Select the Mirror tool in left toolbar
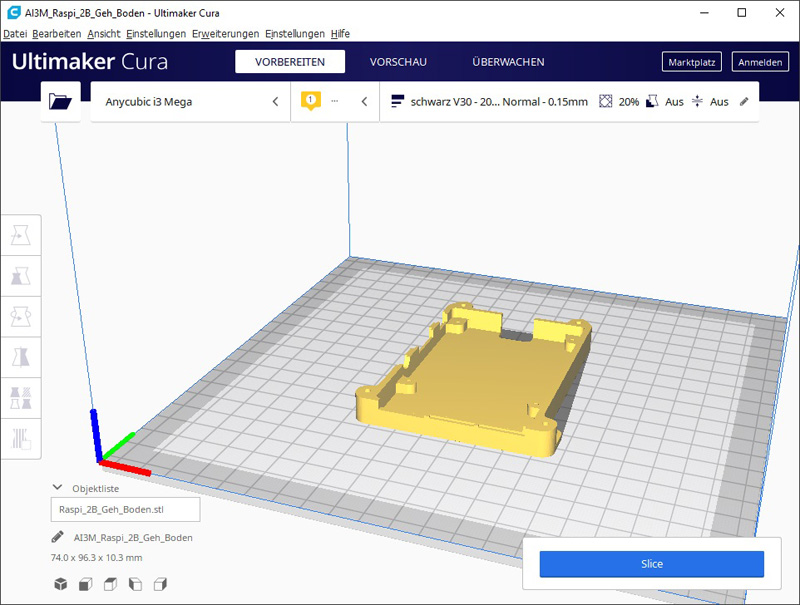Viewport: 800px width, 605px height. pyautogui.click(x=21, y=358)
